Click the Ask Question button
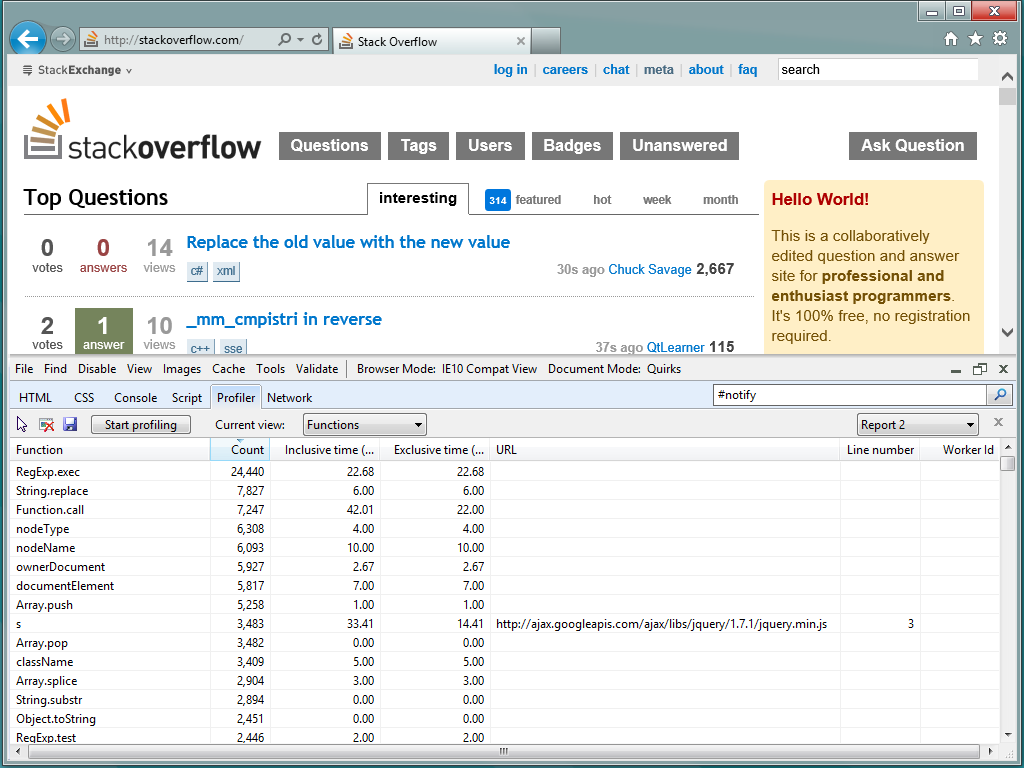 [x=913, y=146]
